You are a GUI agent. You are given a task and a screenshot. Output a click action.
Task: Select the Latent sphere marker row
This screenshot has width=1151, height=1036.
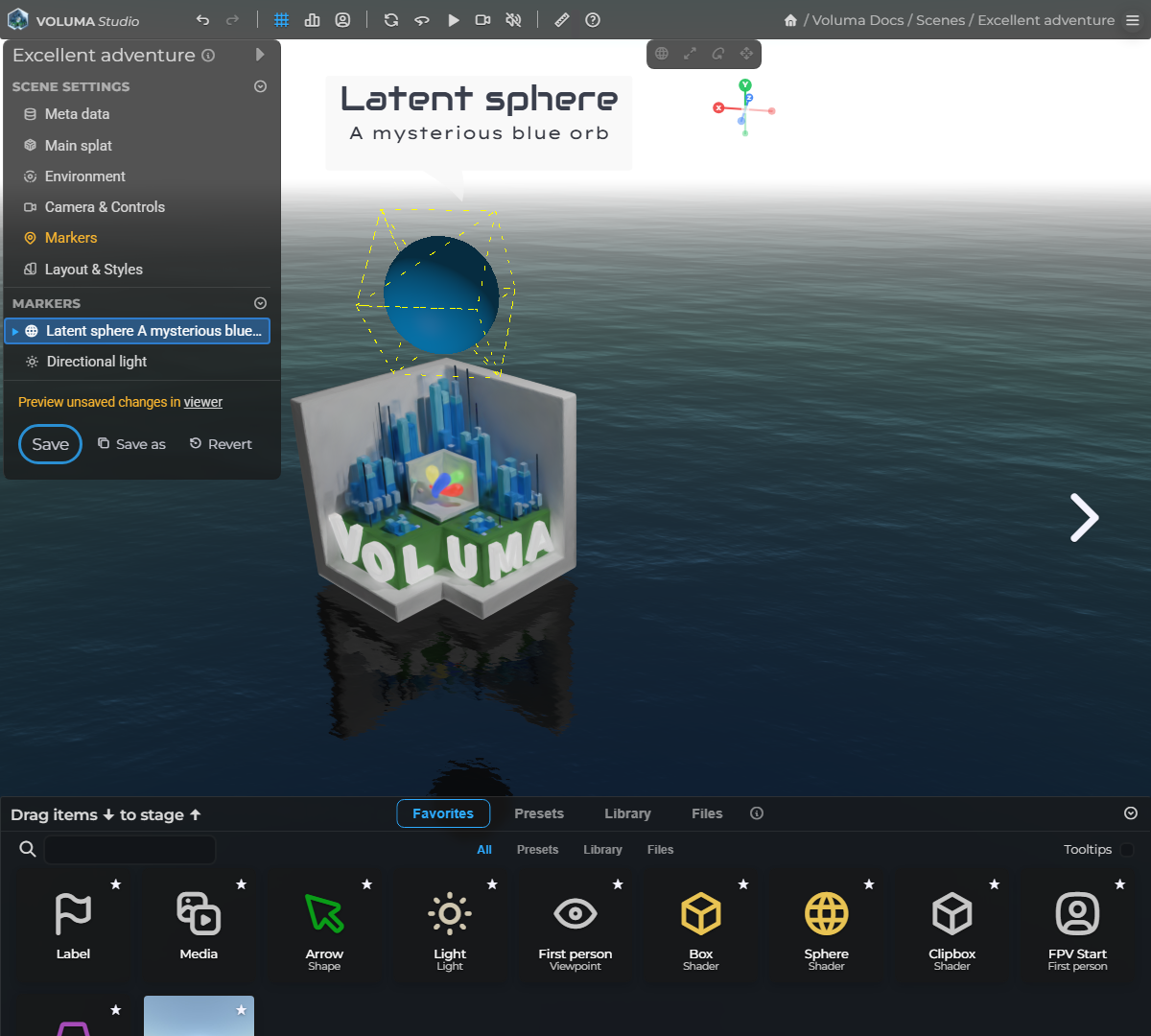tap(137, 331)
